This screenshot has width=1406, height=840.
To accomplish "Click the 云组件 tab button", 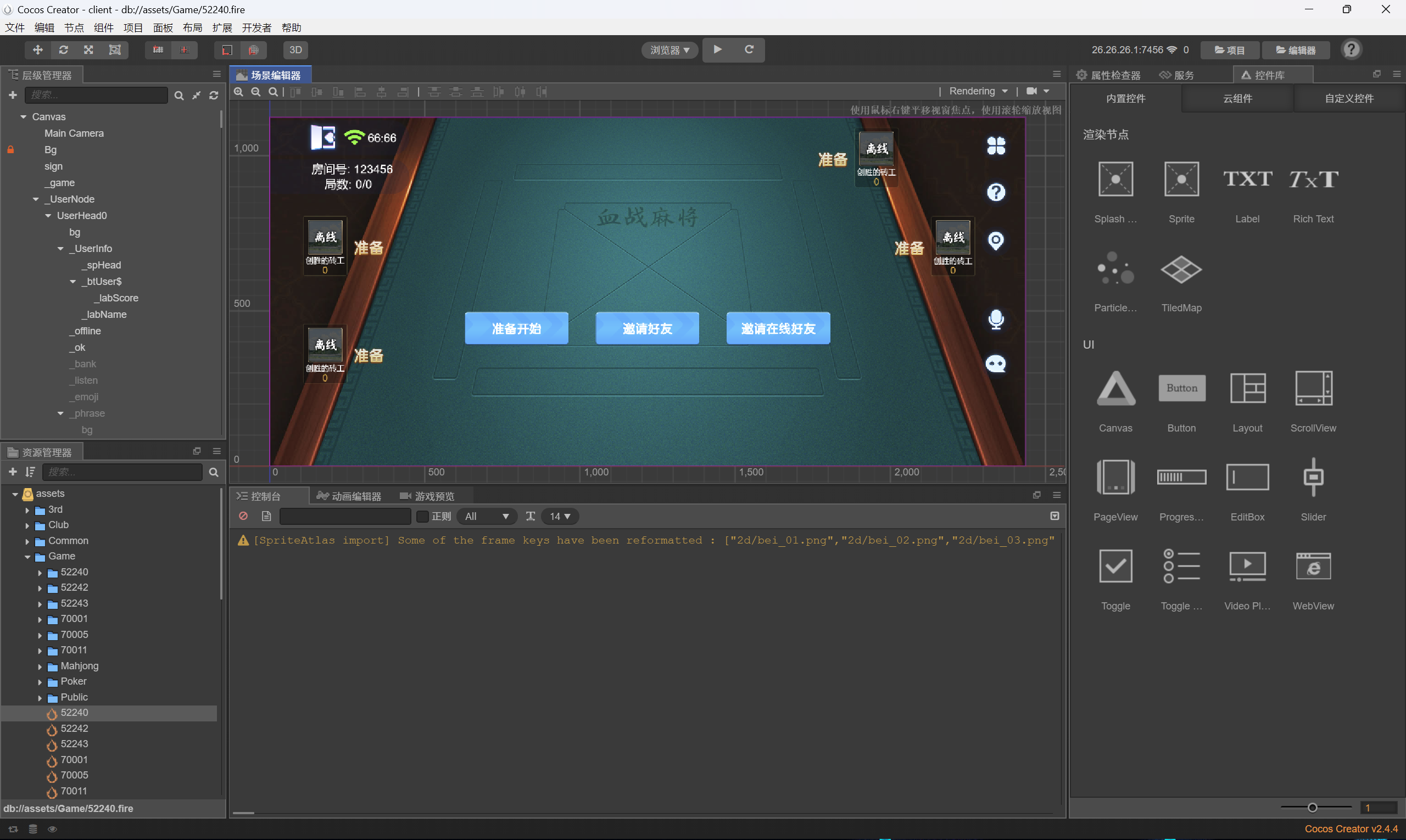I will [x=1237, y=98].
